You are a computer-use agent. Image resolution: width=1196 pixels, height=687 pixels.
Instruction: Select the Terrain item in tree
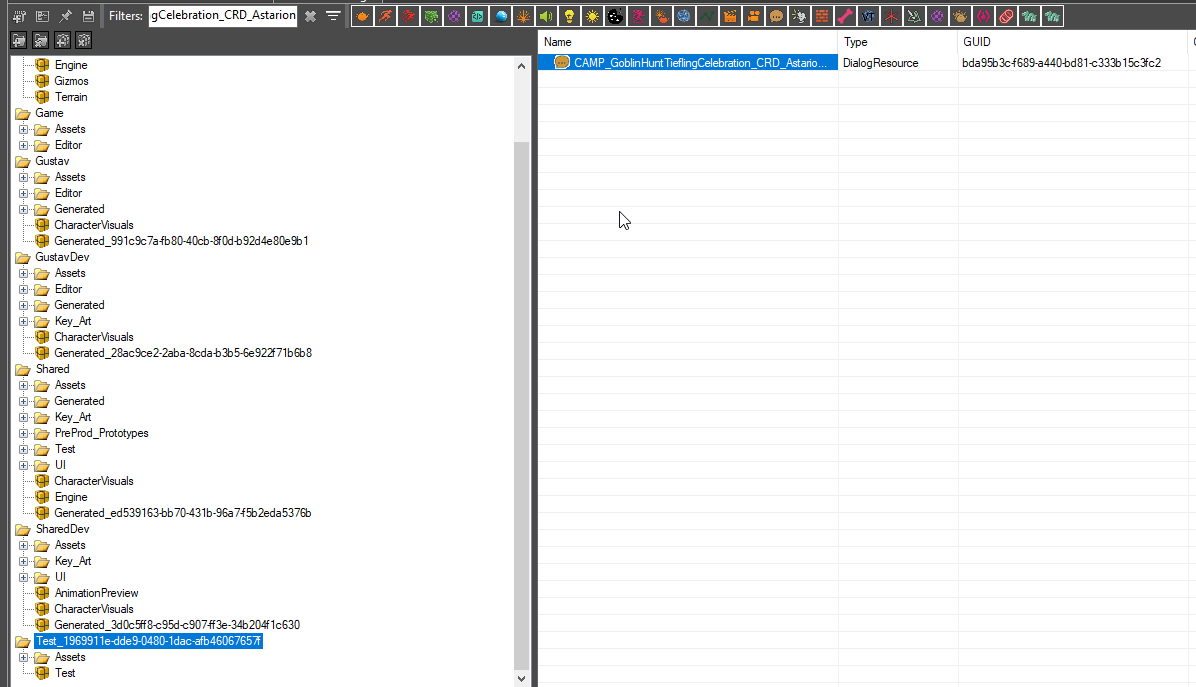coord(71,97)
